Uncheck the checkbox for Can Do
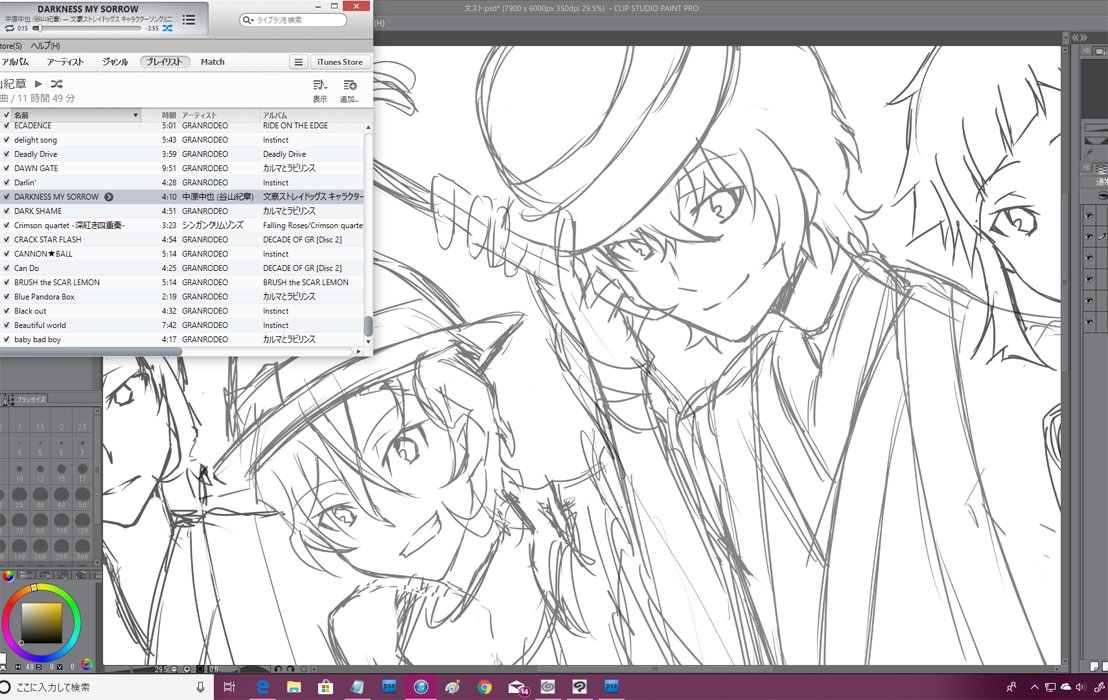 tap(7, 268)
